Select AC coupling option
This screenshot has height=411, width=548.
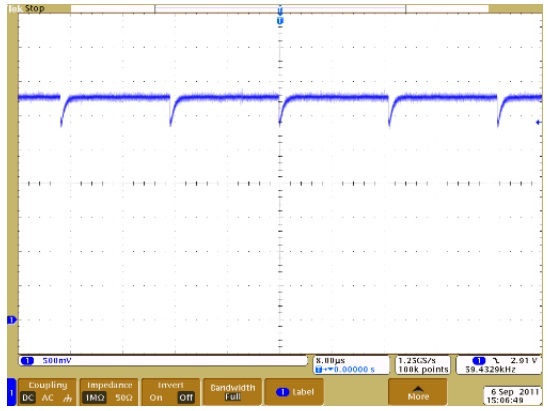pyautogui.click(x=48, y=397)
